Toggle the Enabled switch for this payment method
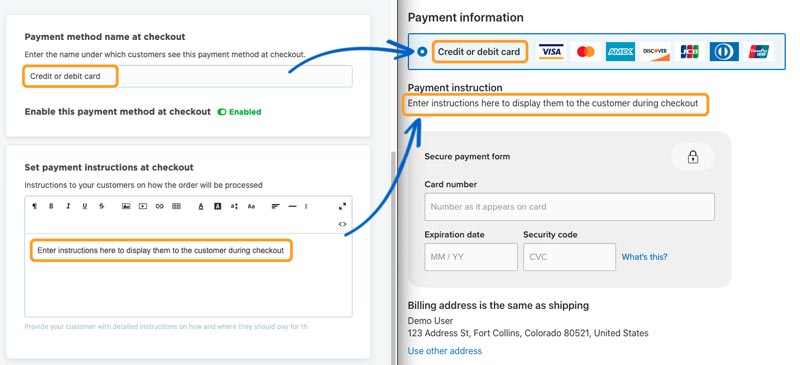 tap(221, 112)
